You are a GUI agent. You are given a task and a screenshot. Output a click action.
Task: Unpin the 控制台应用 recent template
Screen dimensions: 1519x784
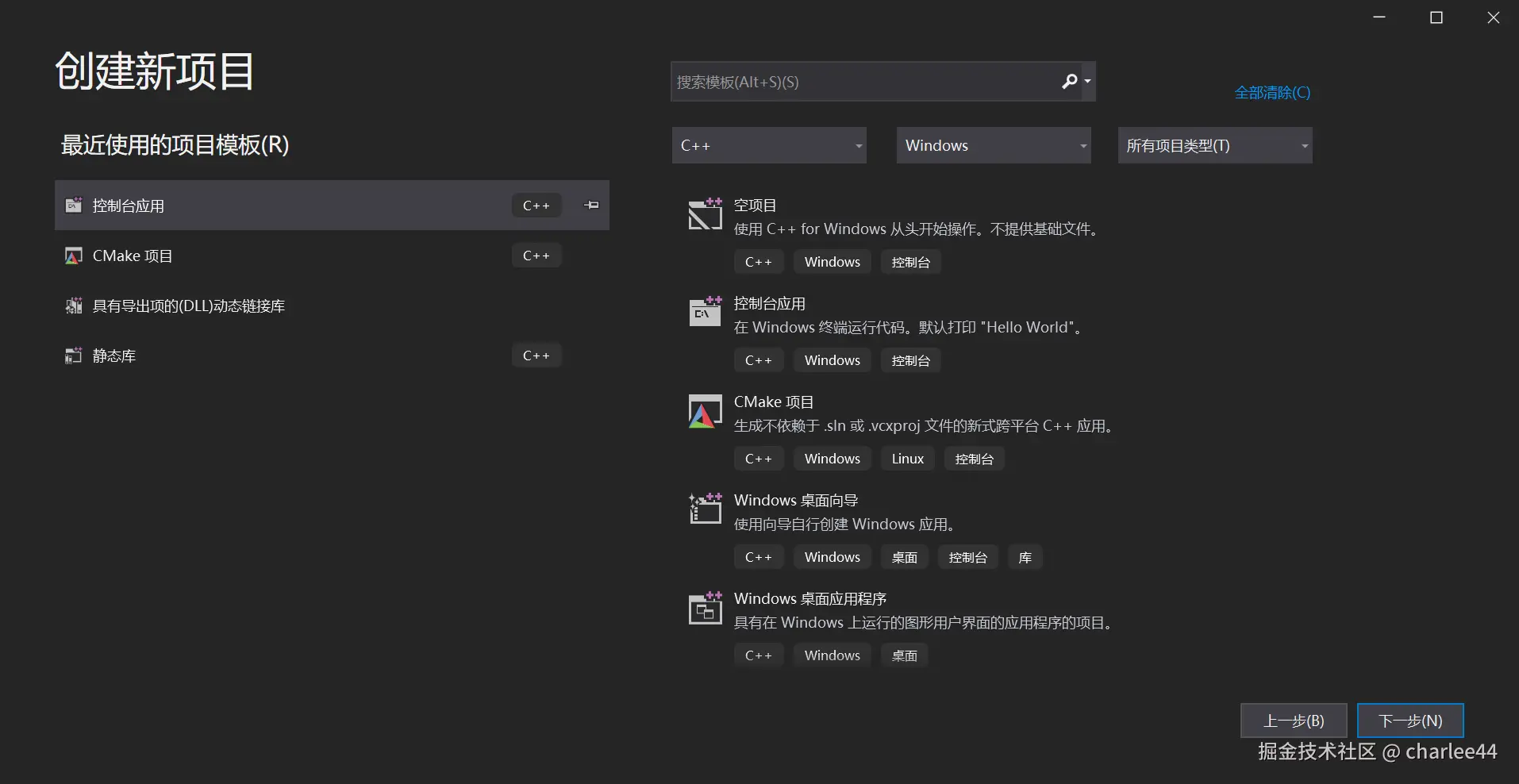(x=590, y=205)
